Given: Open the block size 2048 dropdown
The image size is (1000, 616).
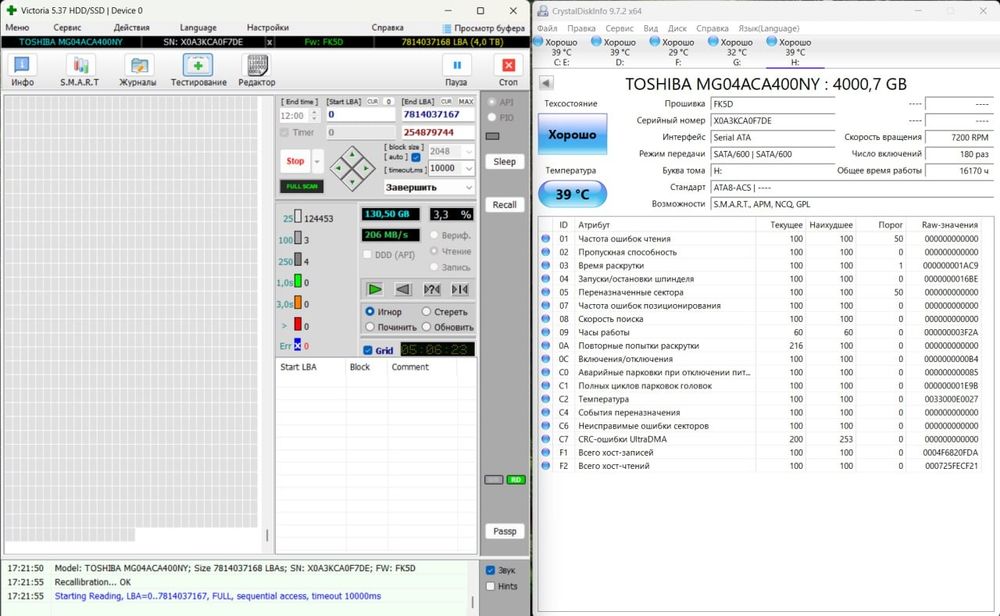Looking at the screenshot, I should [x=469, y=151].
